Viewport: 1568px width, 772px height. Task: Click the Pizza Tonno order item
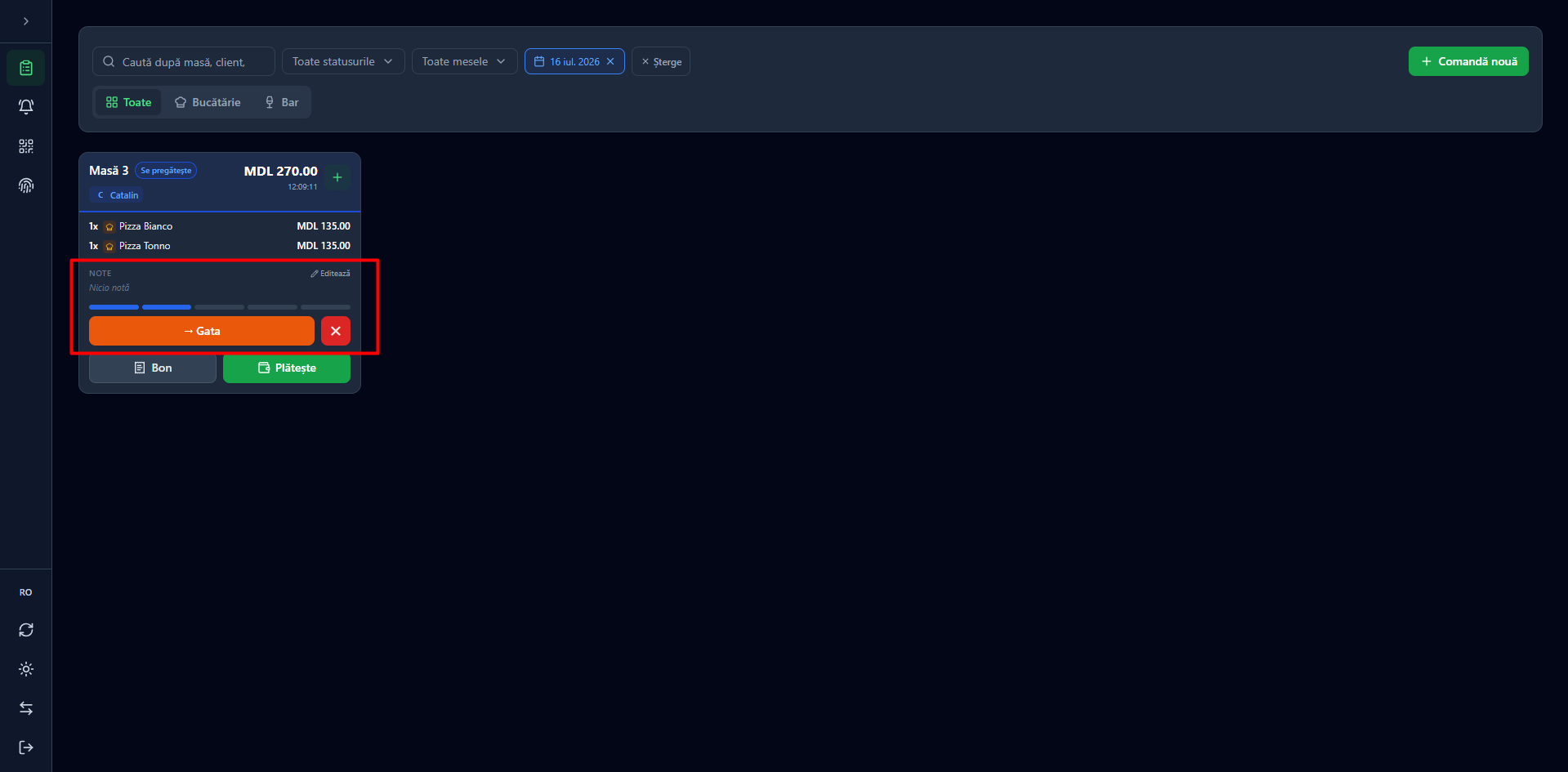220,246
